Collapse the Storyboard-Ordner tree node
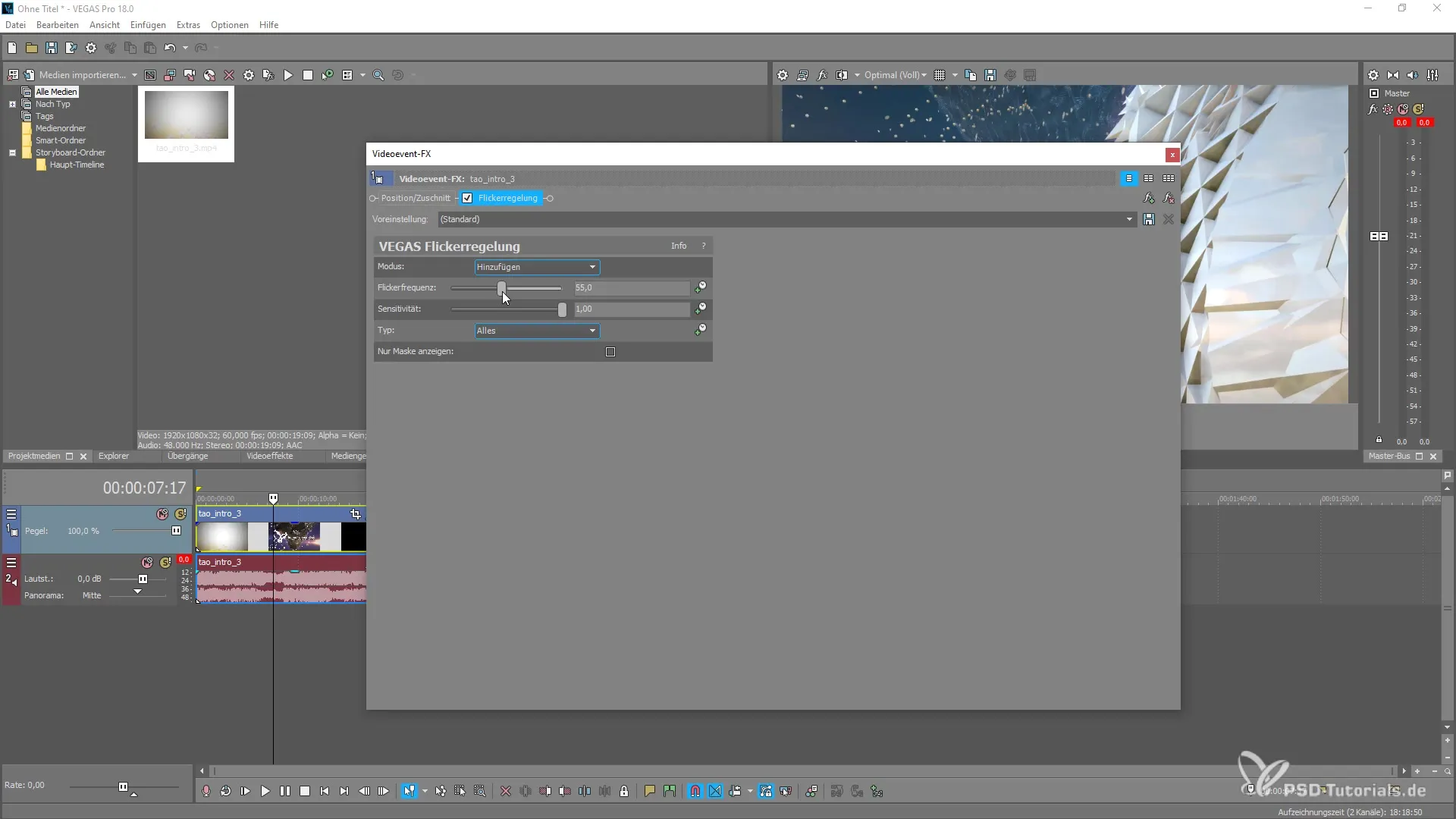1456x819 pixels. click(x=12, y=152)
